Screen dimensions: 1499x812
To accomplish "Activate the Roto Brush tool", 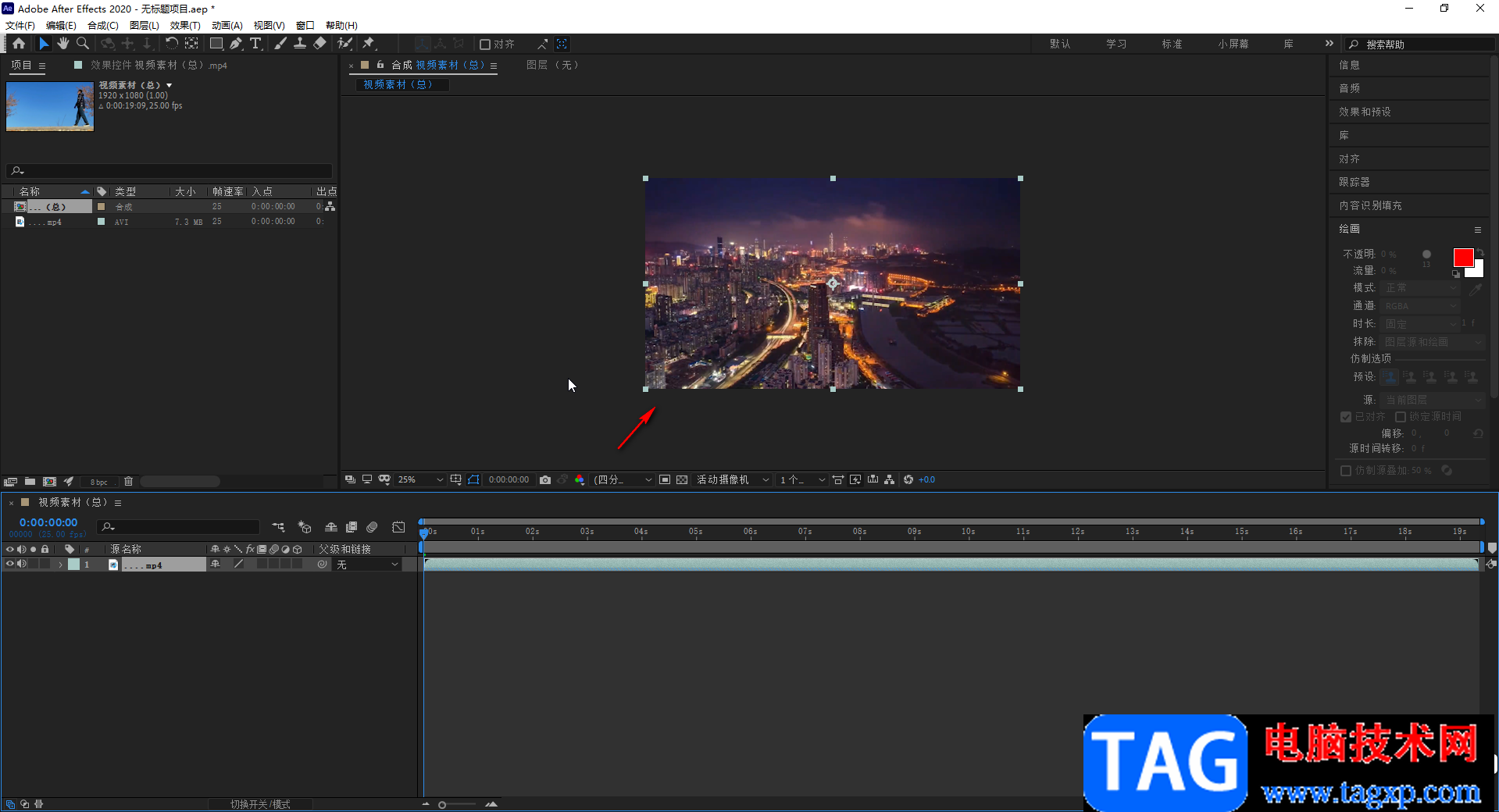I will [344, 44].
